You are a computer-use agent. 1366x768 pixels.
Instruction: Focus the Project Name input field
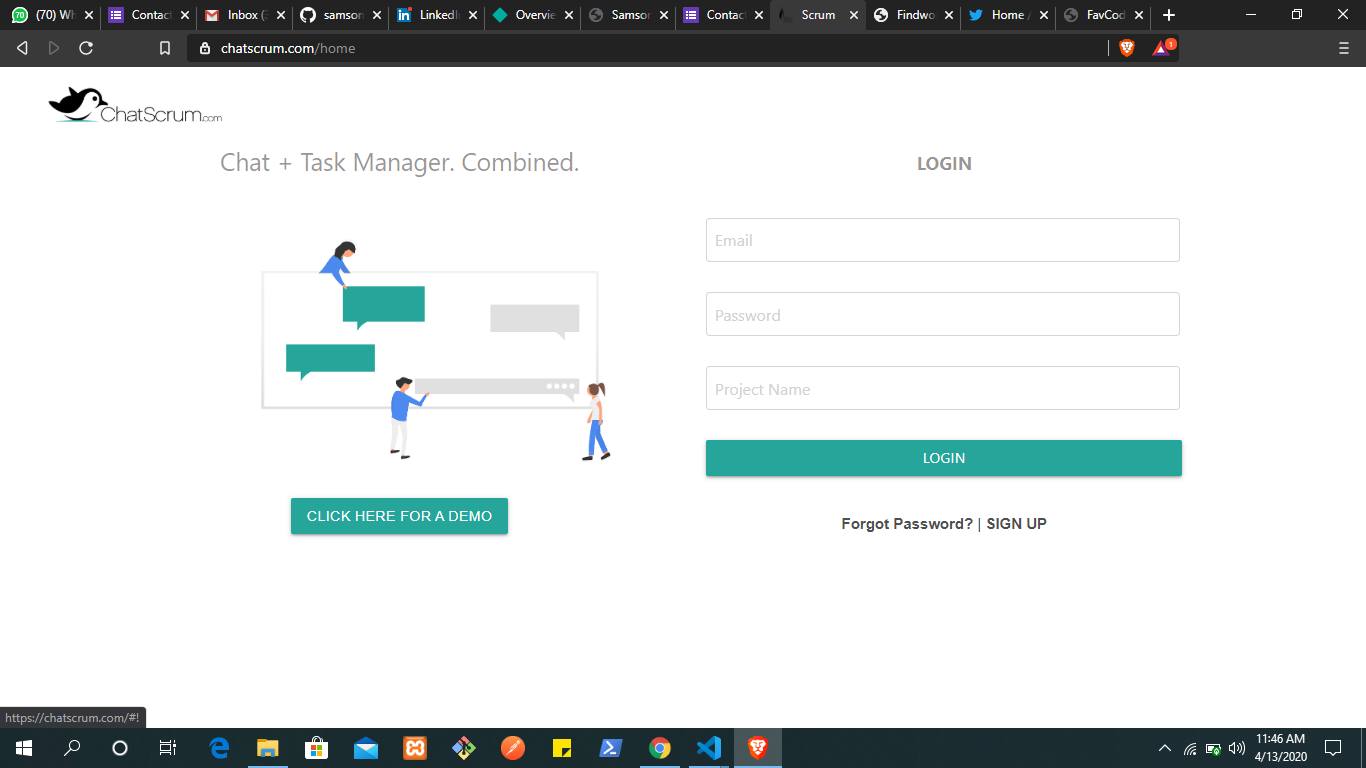pos(943,388)
